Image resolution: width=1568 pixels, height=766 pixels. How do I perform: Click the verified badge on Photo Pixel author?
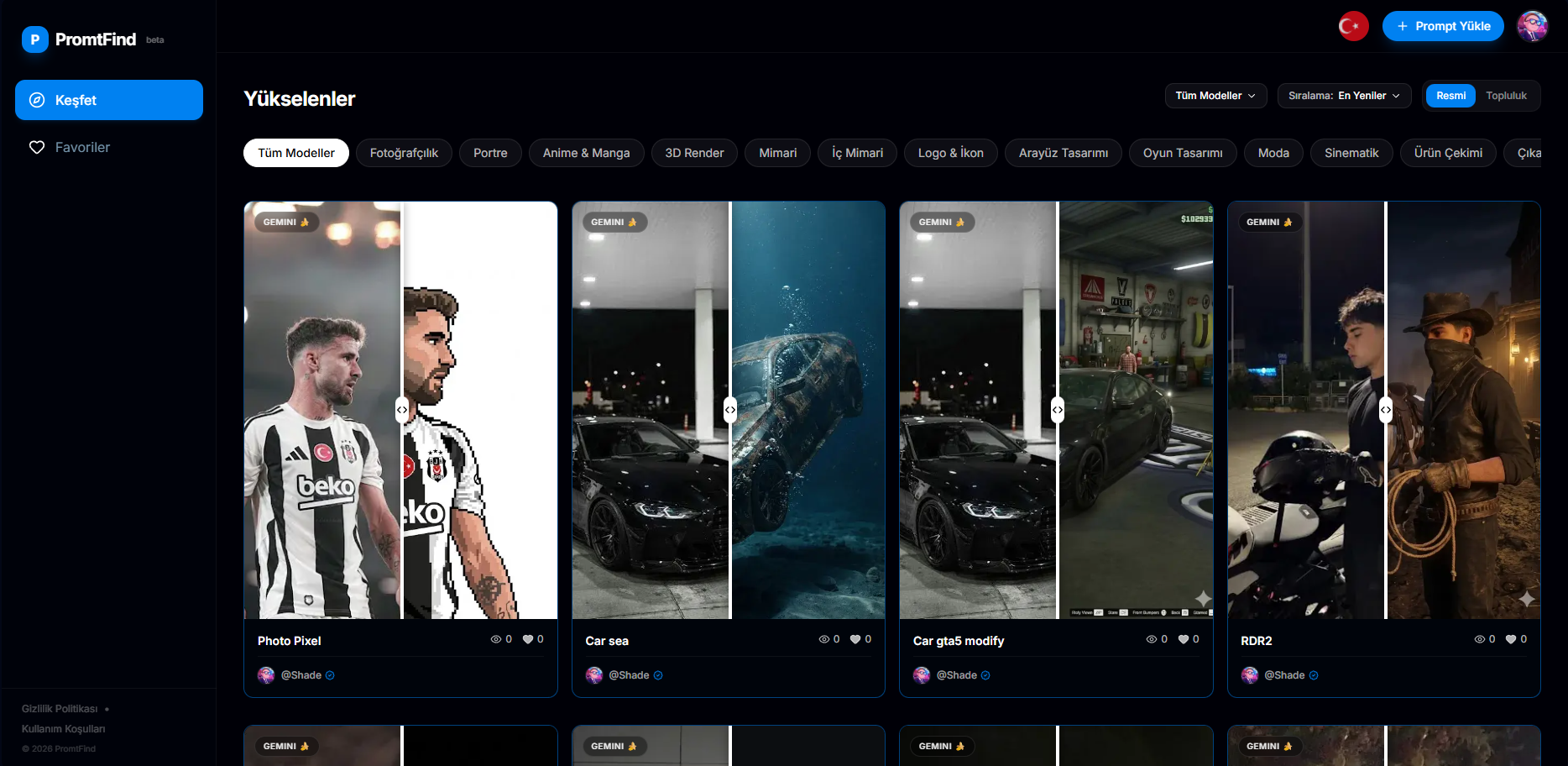tap(330, 675)
